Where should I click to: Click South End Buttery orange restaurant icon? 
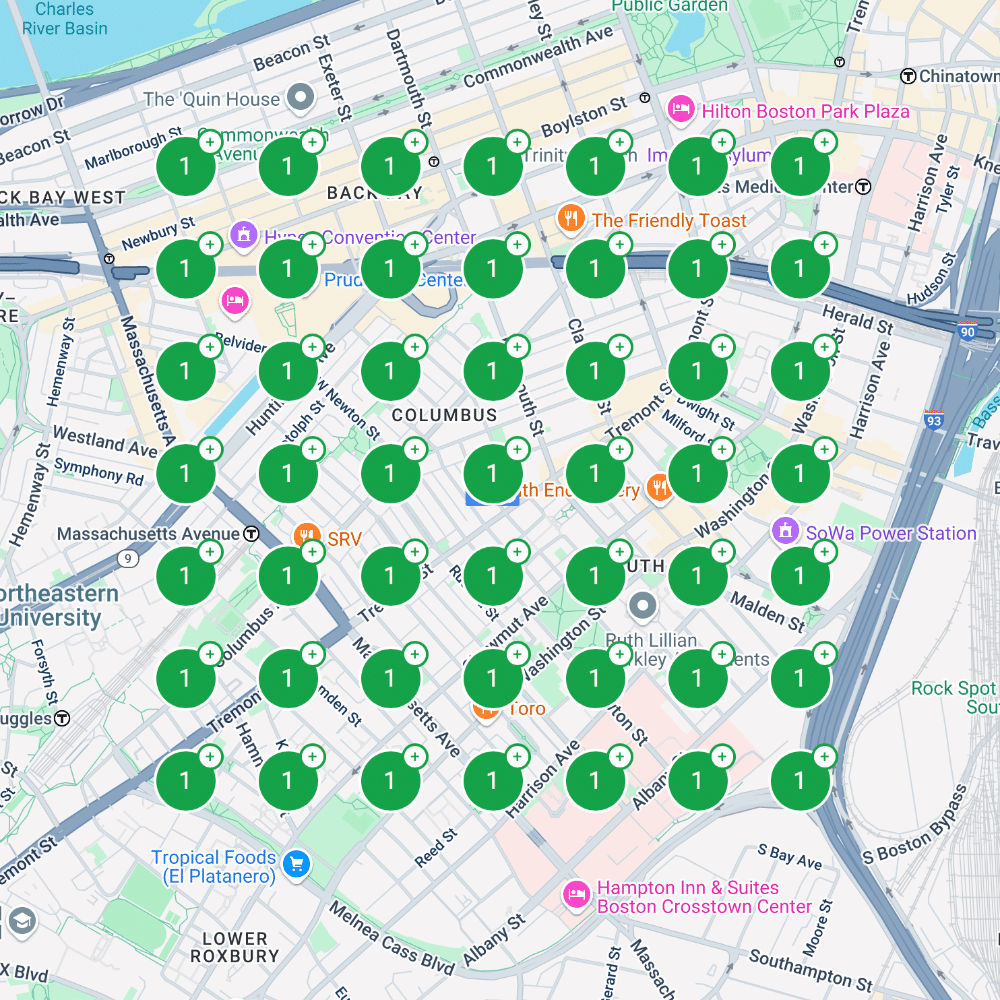click(x=659, y=488)
